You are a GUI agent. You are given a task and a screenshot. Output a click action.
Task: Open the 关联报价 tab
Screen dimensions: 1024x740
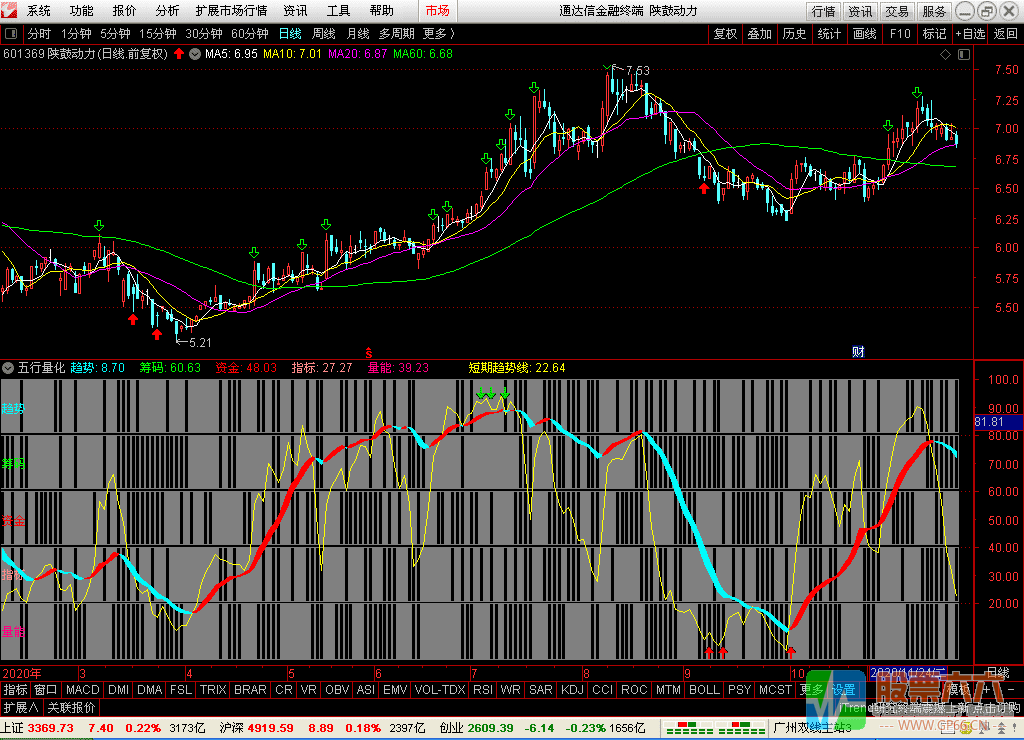(x=71, y=707)
